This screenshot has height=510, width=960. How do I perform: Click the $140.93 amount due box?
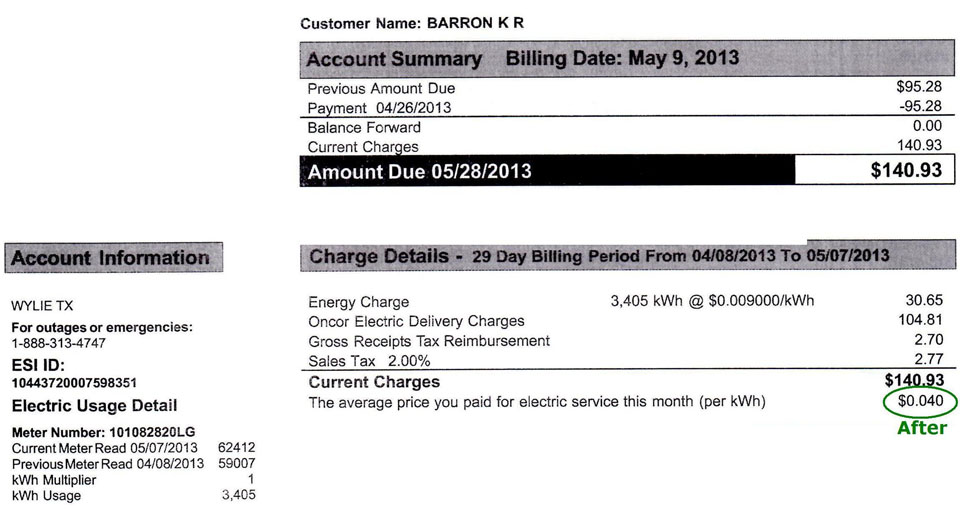point(874,170)
